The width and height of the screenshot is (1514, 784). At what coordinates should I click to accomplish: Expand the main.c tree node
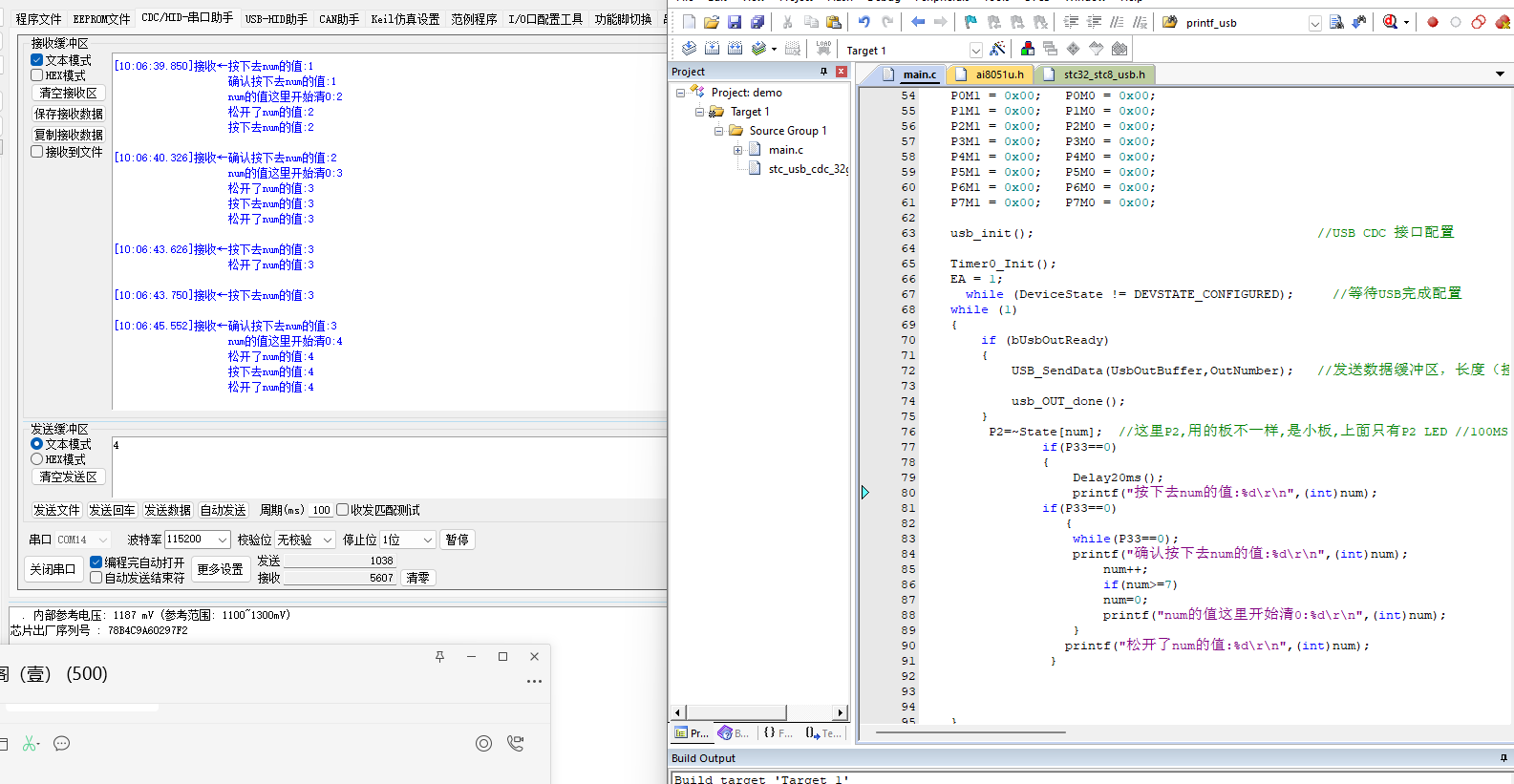pos(737,150)
